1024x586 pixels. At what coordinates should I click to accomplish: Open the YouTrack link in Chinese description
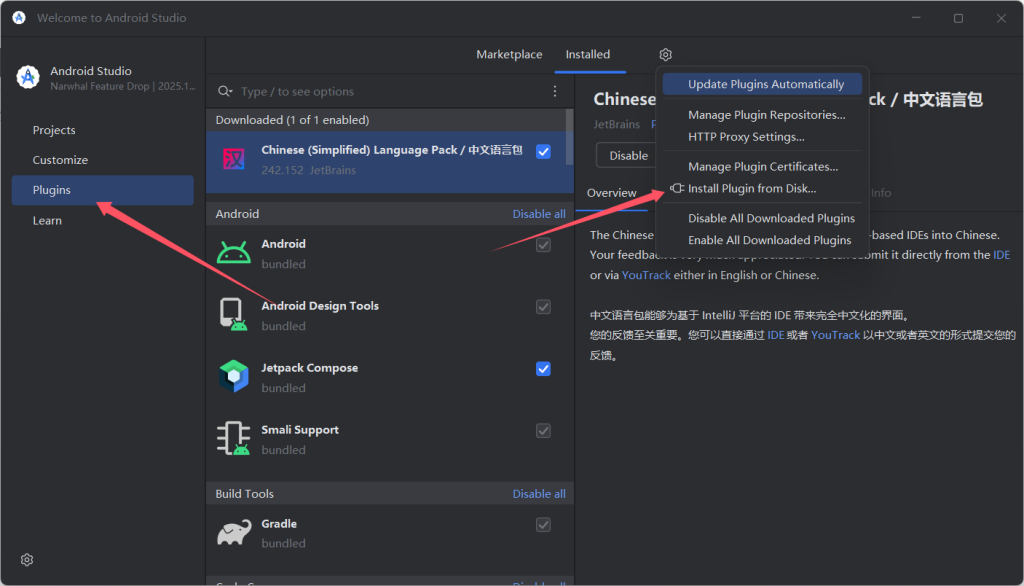(x=835, y=335)
